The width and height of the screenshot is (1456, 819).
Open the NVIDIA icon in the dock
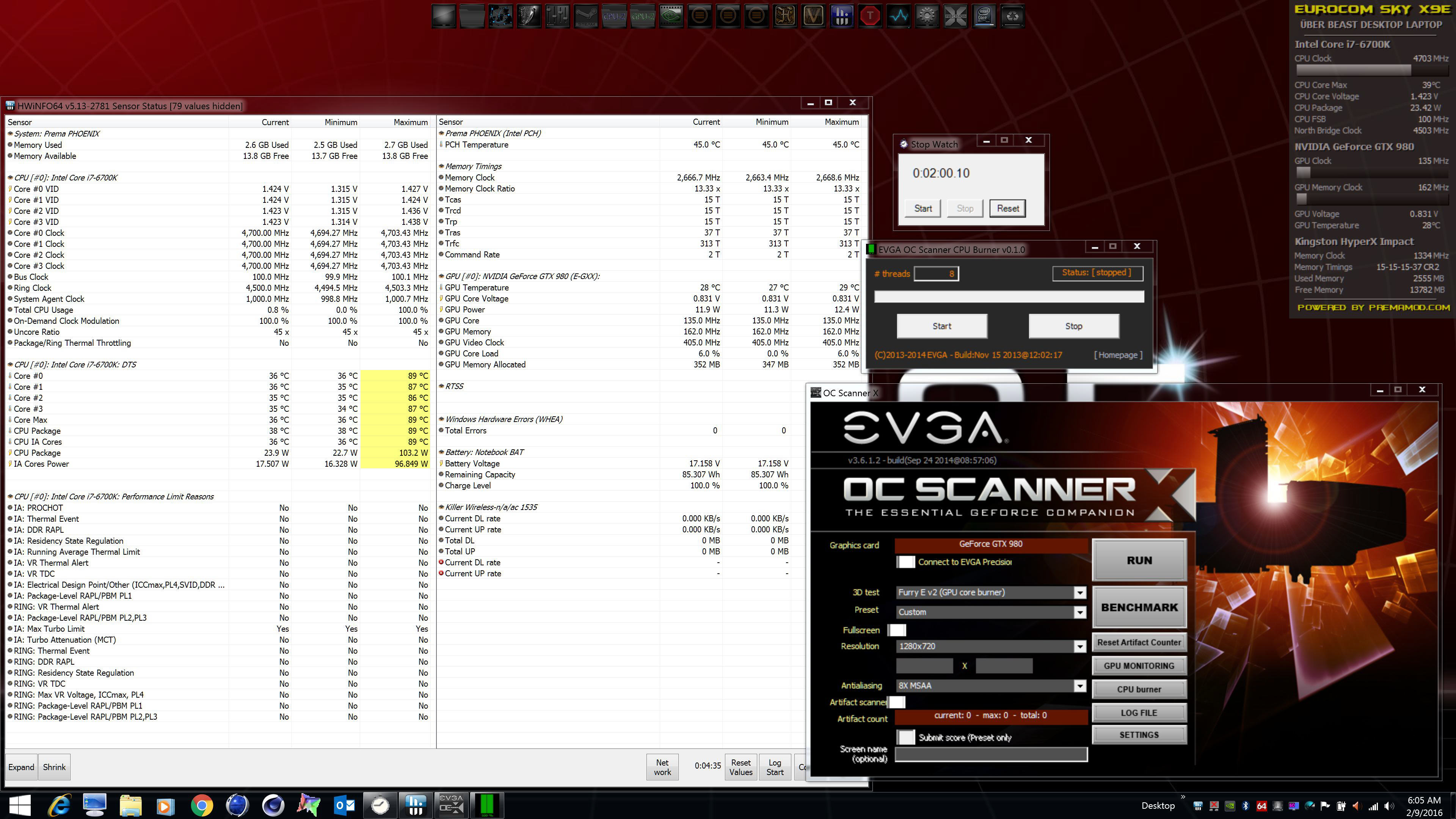pyautogui.click(x=671, y=16)
